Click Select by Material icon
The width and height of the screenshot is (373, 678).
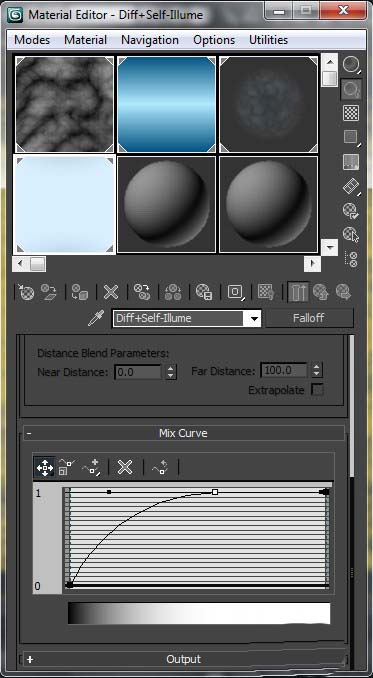(351, 235)
